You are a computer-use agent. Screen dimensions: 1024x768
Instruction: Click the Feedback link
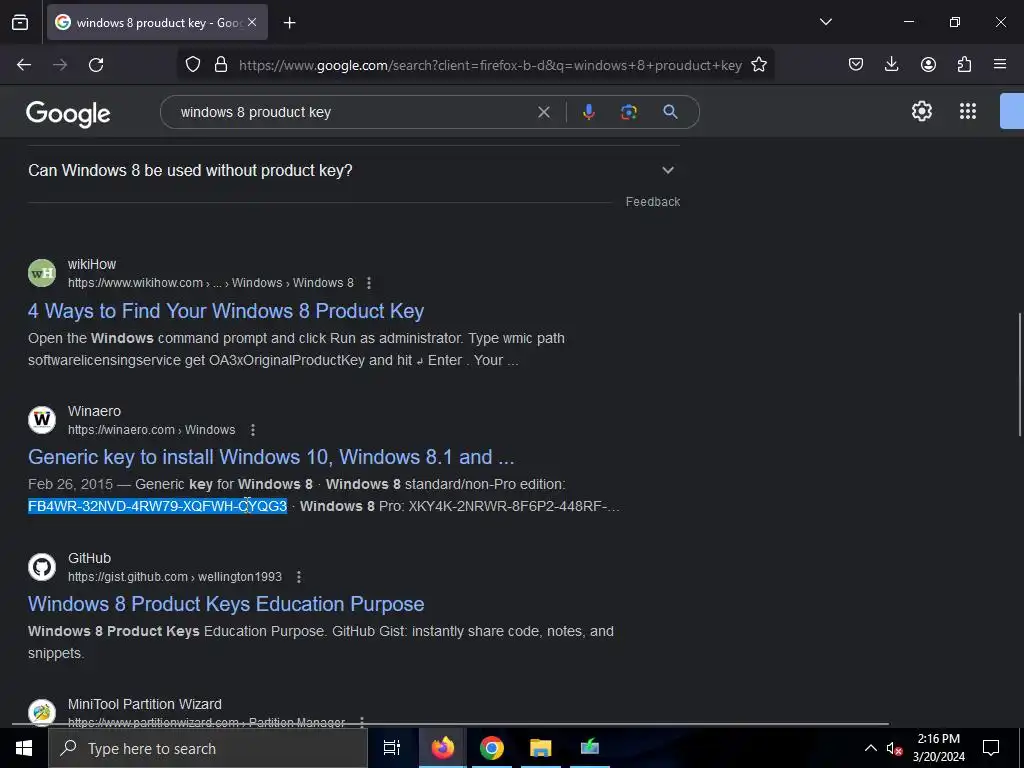point(652,202)
